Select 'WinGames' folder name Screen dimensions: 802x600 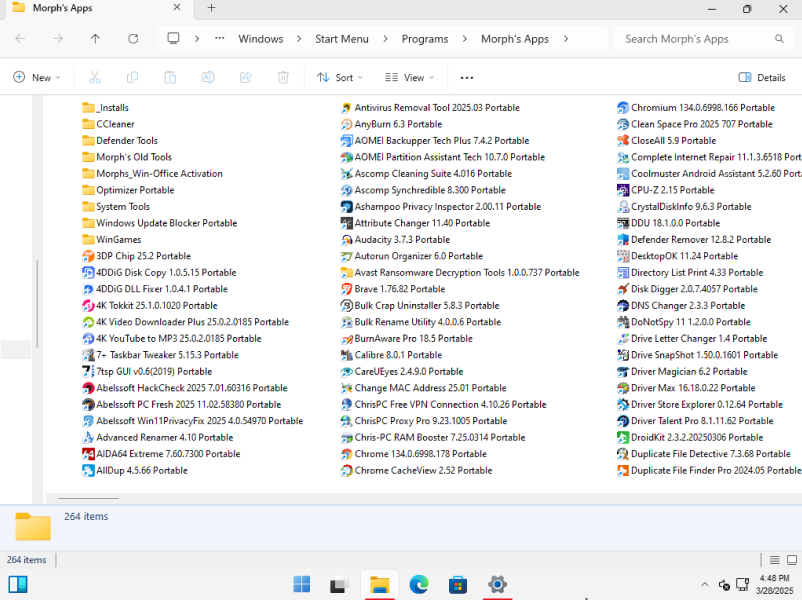pyautogui.click(x=119, y=240)
